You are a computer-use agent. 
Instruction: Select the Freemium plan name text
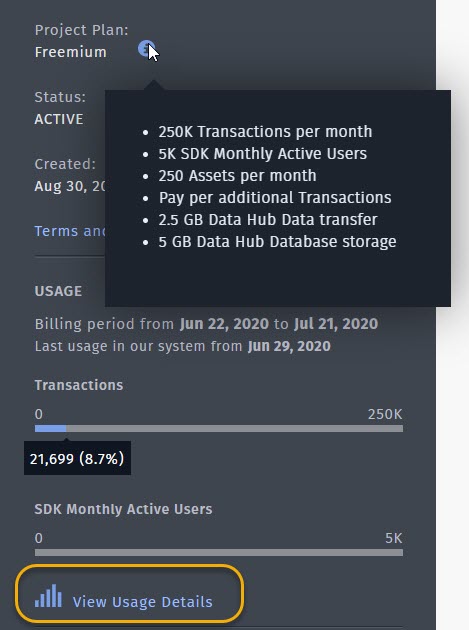71,52
